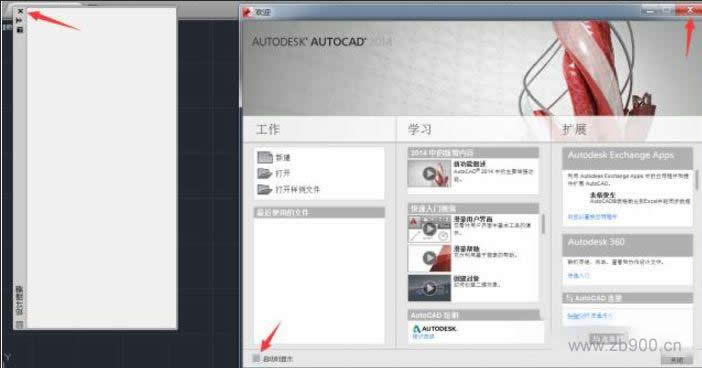Click the New (新建) drawing icon
This screenshot has height=368, width=702.
coord(265,157)
